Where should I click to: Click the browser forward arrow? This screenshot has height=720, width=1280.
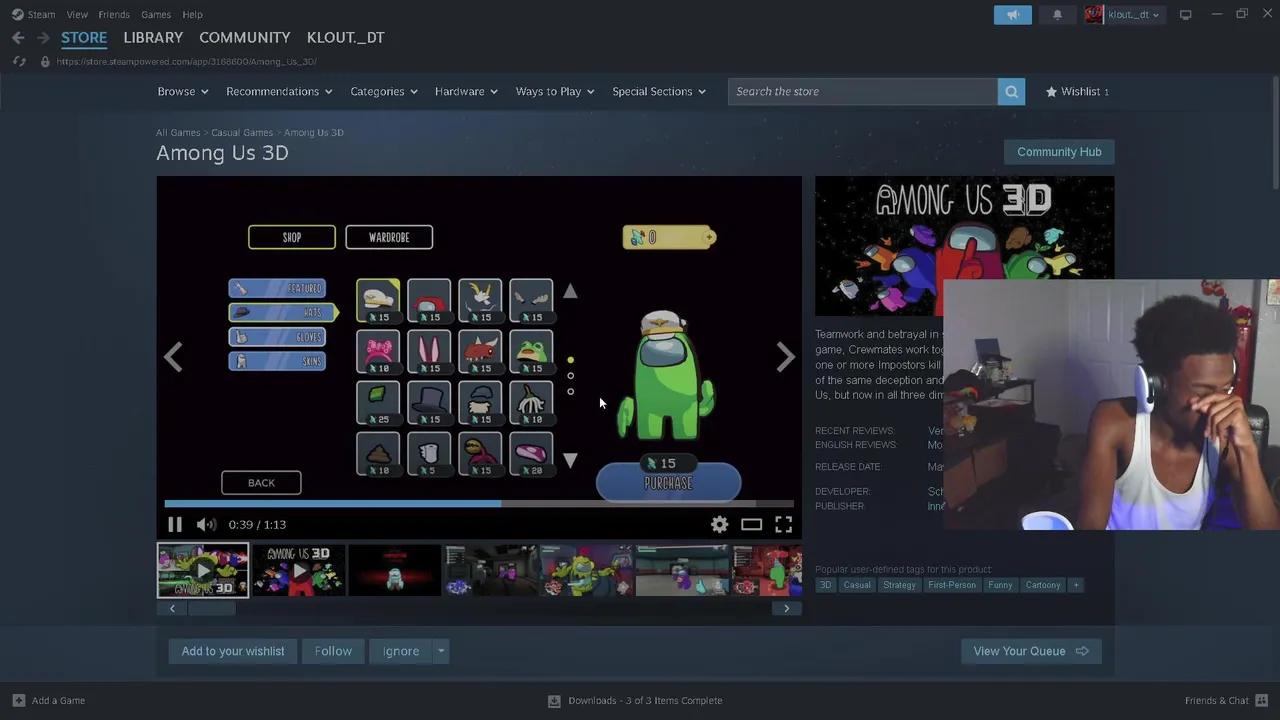43,37
